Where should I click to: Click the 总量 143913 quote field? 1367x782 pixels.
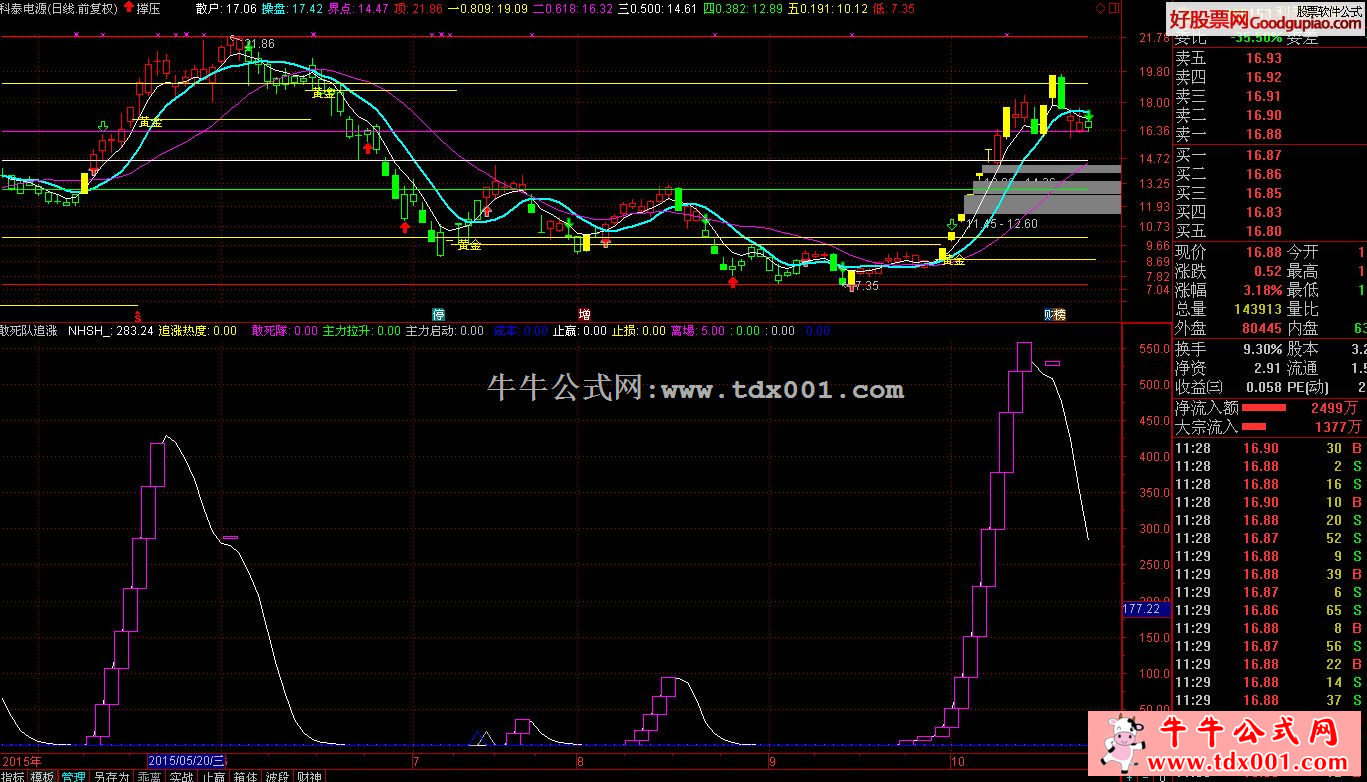1228,309
